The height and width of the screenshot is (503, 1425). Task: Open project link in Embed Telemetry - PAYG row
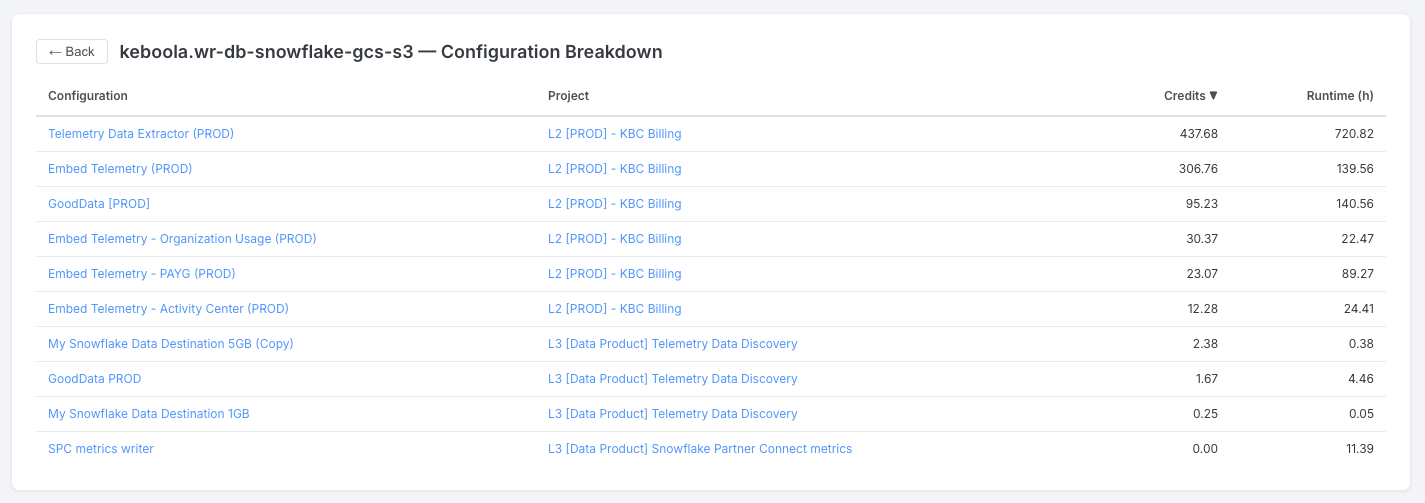coord(614,274)
